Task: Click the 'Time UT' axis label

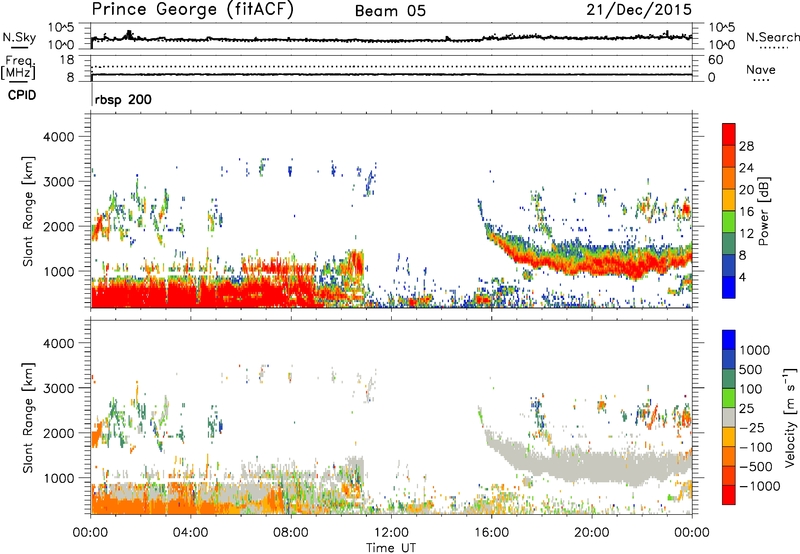Action: pos(391,547)
